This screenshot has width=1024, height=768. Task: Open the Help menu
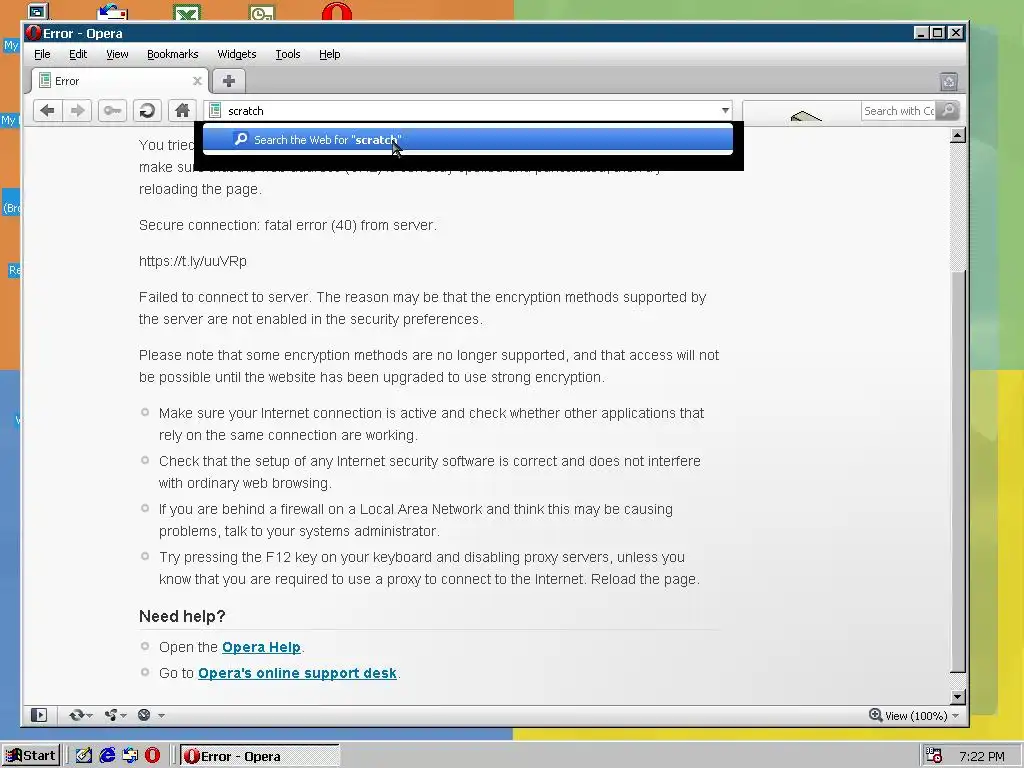point(329,54)
